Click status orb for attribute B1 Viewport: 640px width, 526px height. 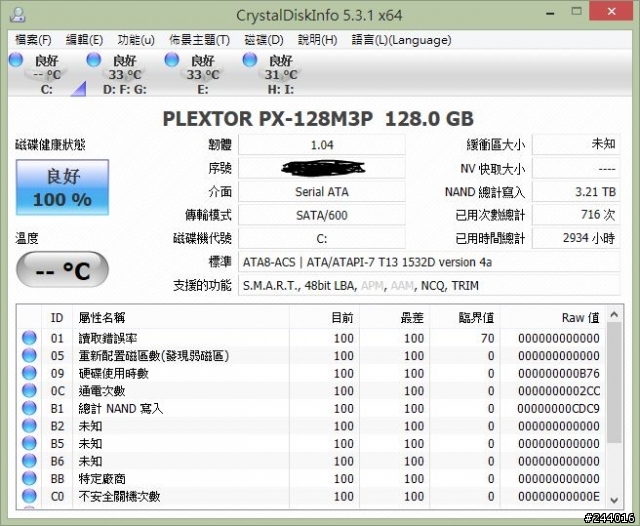point(29,408)
